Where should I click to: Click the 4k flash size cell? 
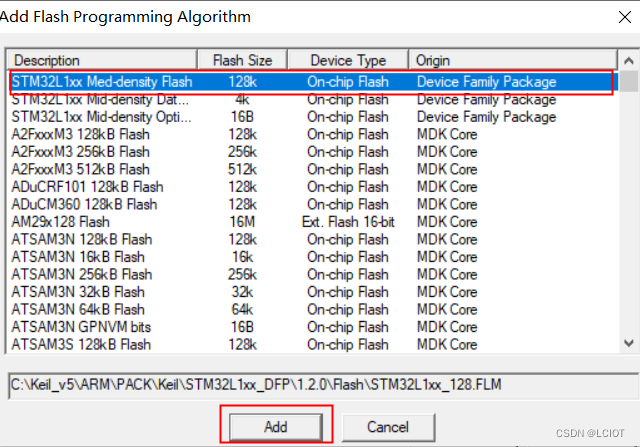tap(242, 100)
